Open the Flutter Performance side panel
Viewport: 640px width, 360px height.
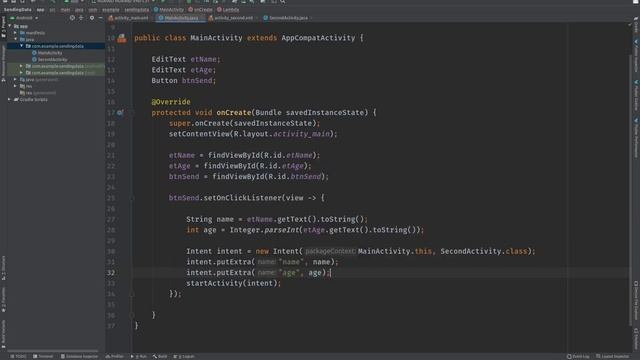click(636, 138)
